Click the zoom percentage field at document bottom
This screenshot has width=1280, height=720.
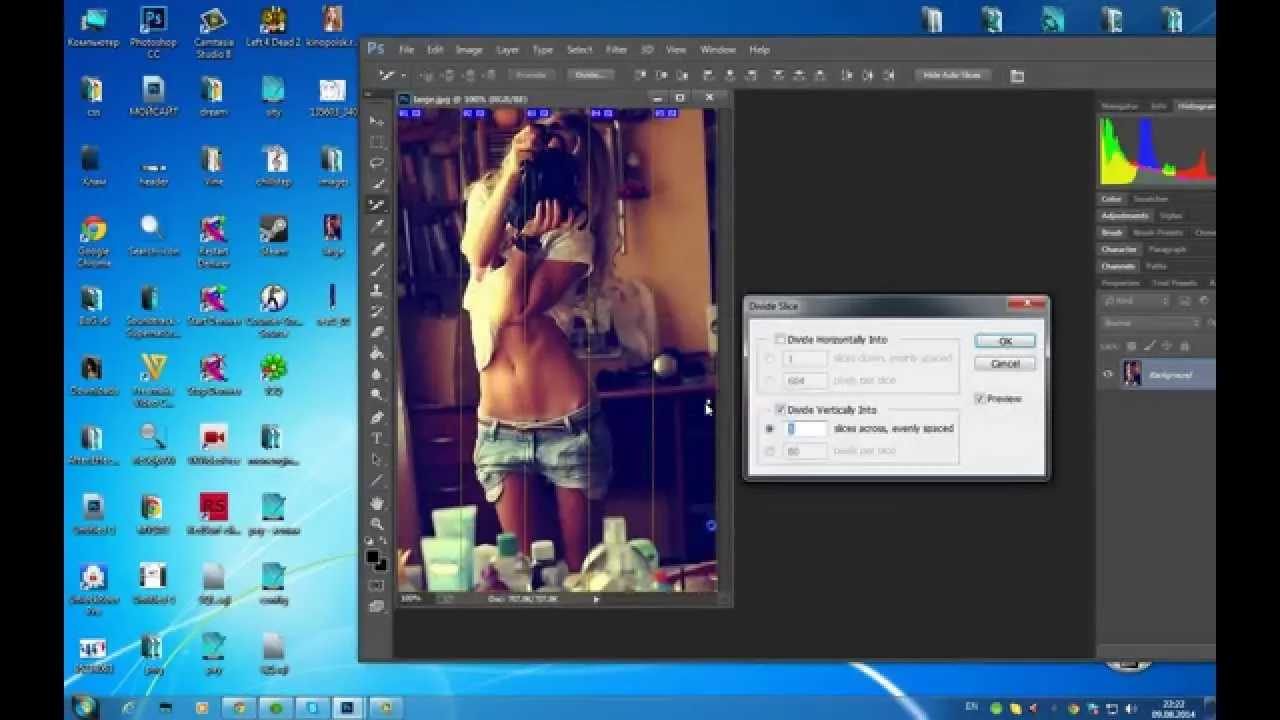point(411,598)
